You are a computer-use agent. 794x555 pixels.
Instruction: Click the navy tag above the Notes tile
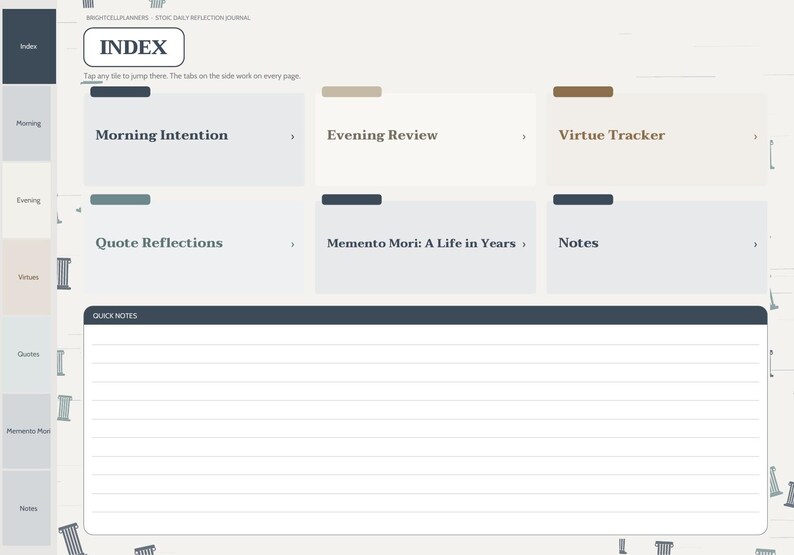pos(583,200)
